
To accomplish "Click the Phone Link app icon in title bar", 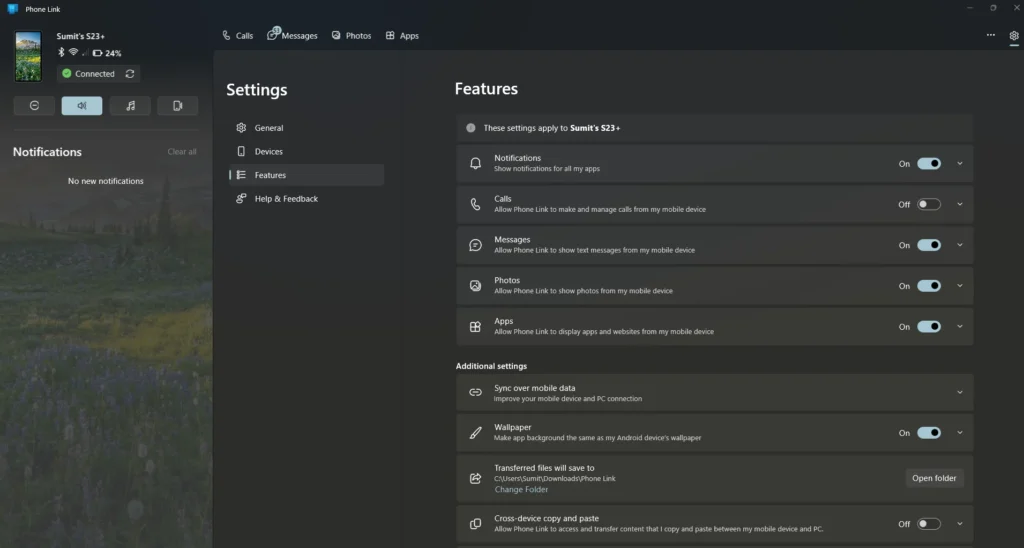I will pos(12,9).
